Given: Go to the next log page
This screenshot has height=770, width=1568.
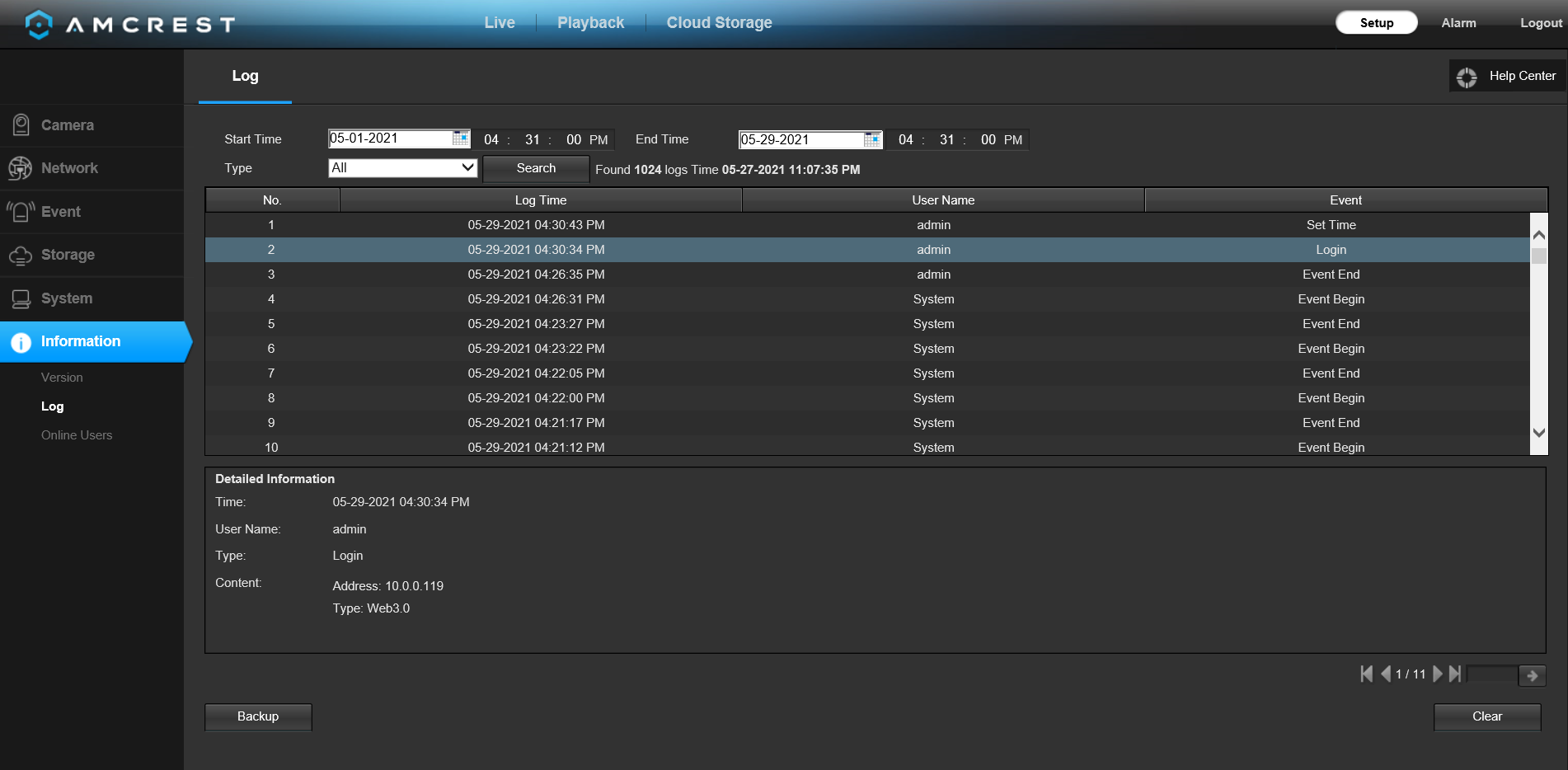Looking at the screenshot, I should 1438,674.
